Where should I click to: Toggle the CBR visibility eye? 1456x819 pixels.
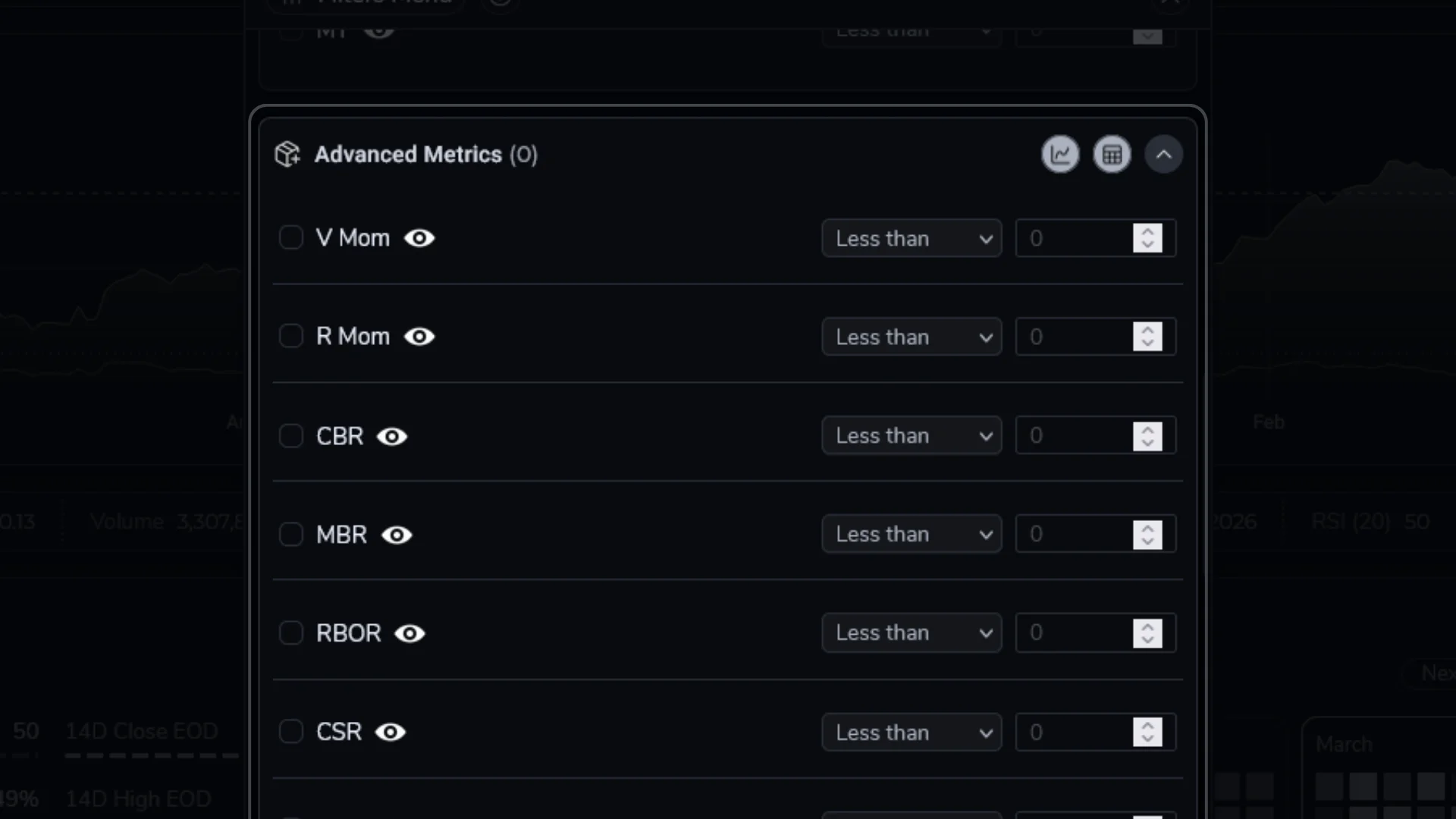[392, 436]
